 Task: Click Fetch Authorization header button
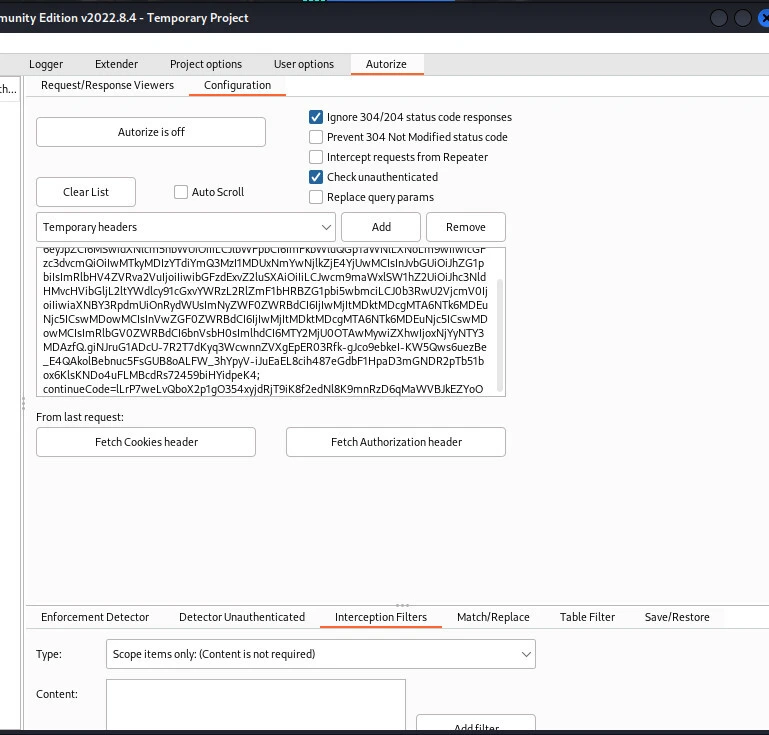[x=396, y=442]
